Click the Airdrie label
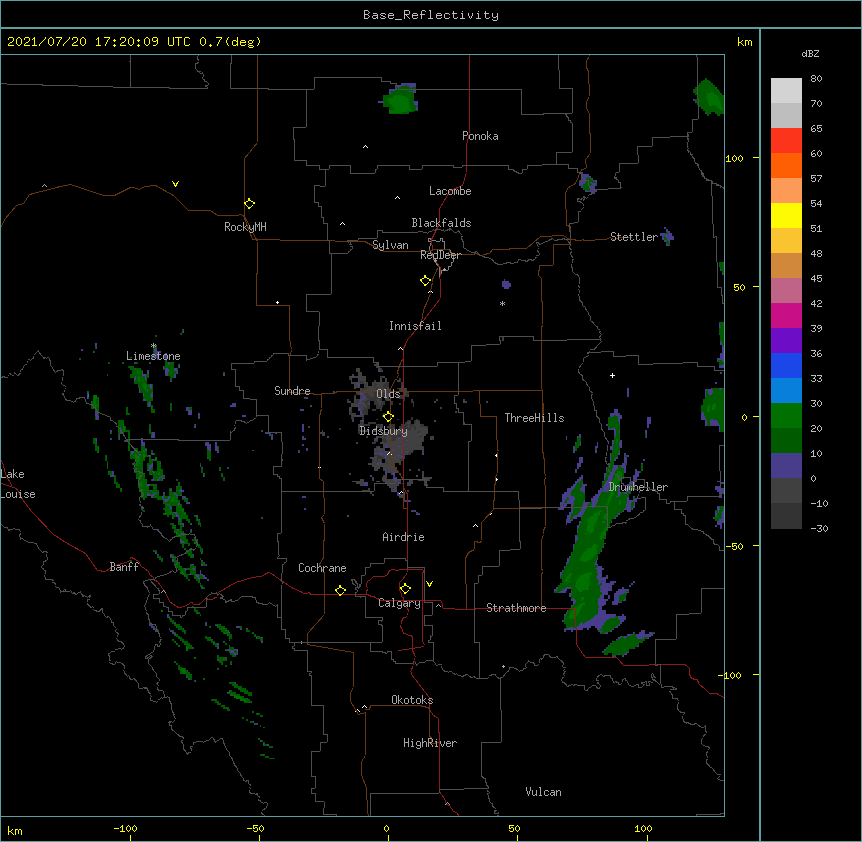 404,537
